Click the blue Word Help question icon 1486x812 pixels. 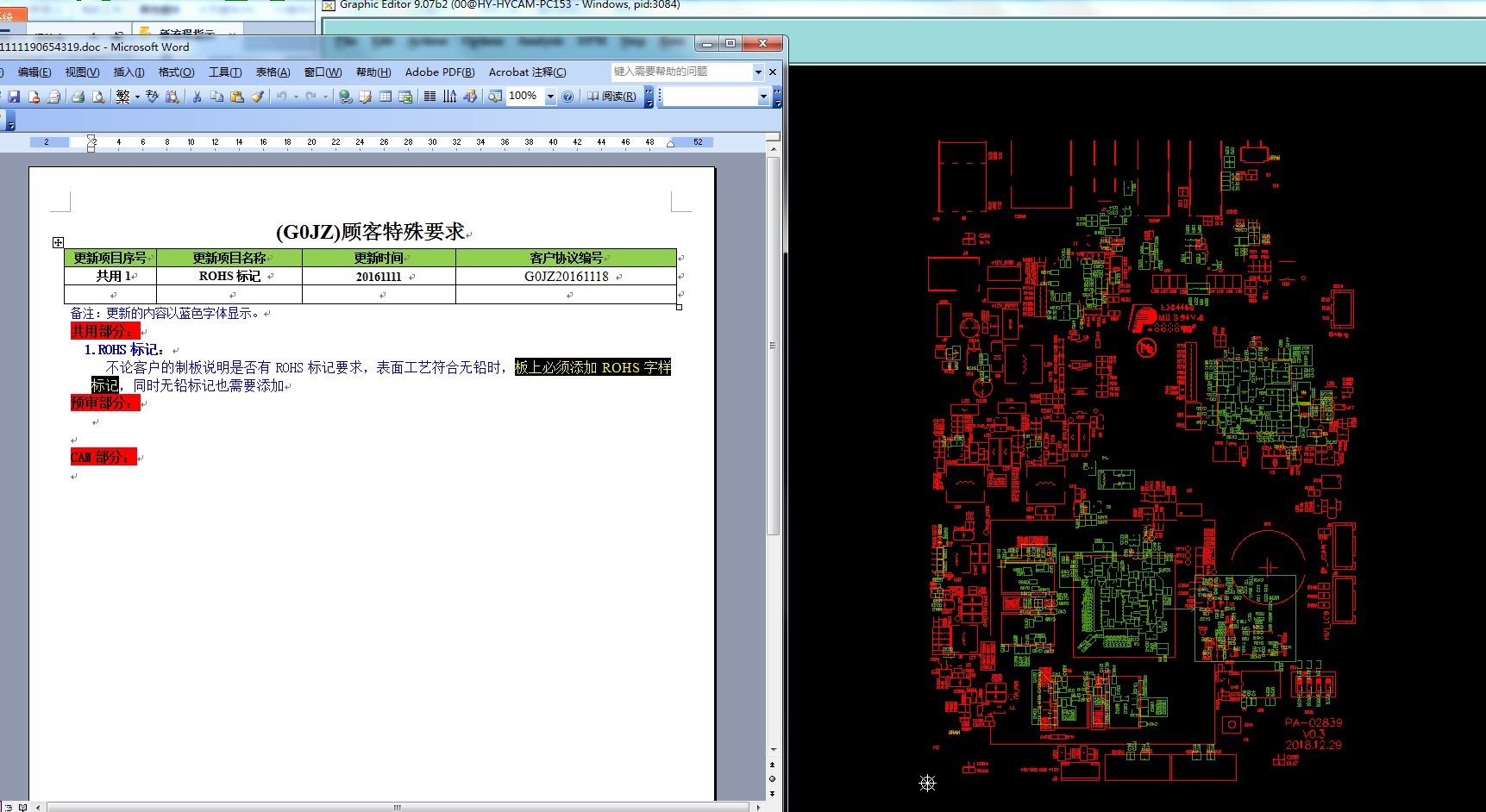[567, 97]
